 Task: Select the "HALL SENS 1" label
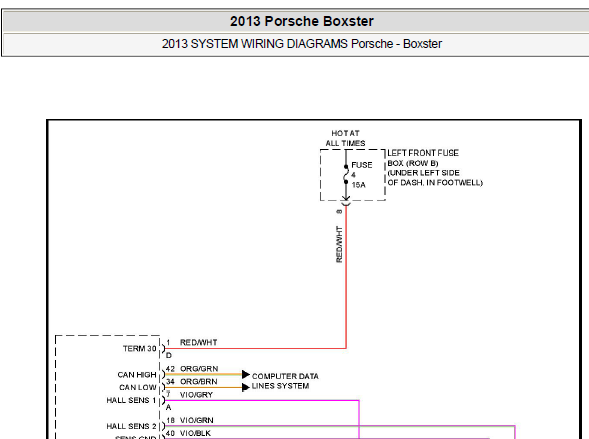point(131,400)
